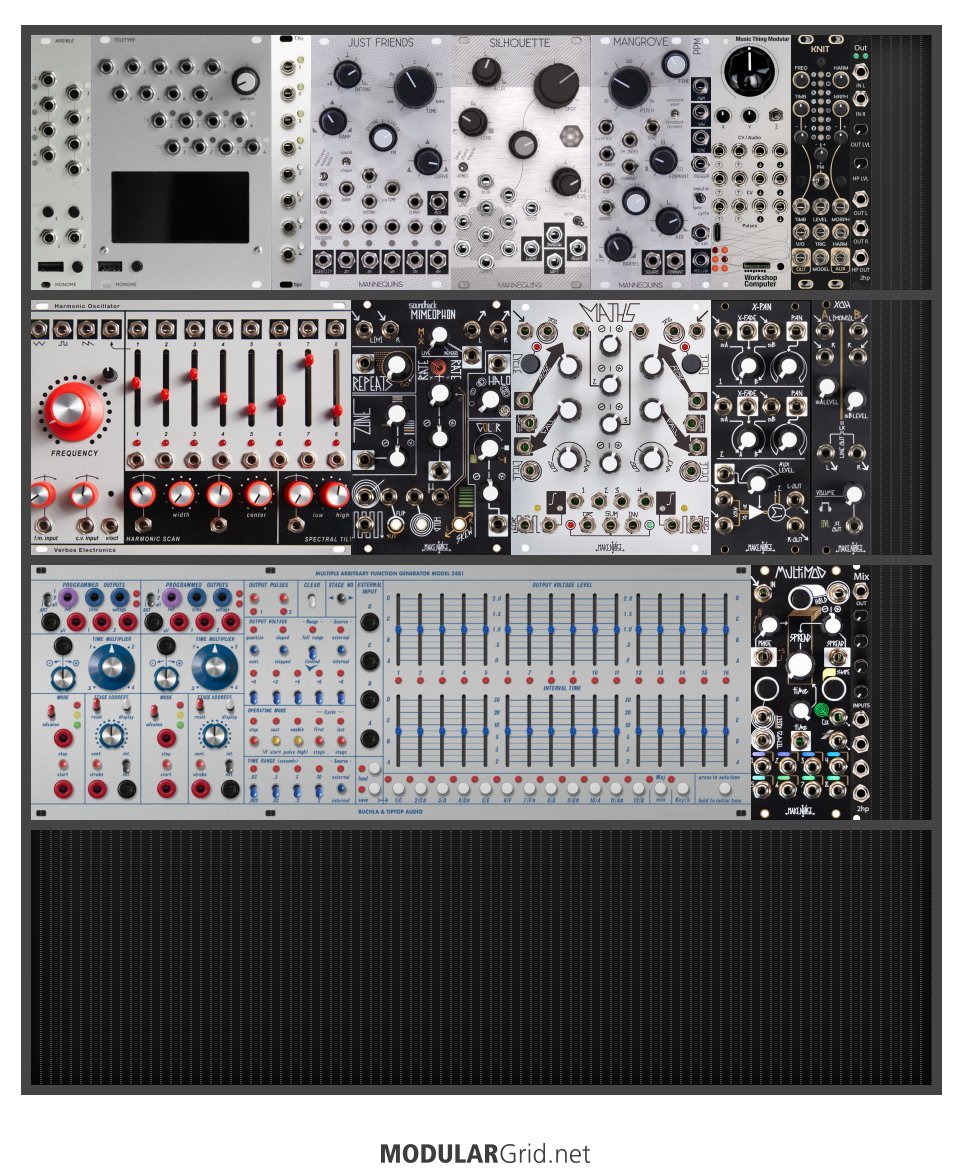Toggle the HOLD button on Mimeophon
The height and width of the screenshot is (1175, 972).
(422, 523)
